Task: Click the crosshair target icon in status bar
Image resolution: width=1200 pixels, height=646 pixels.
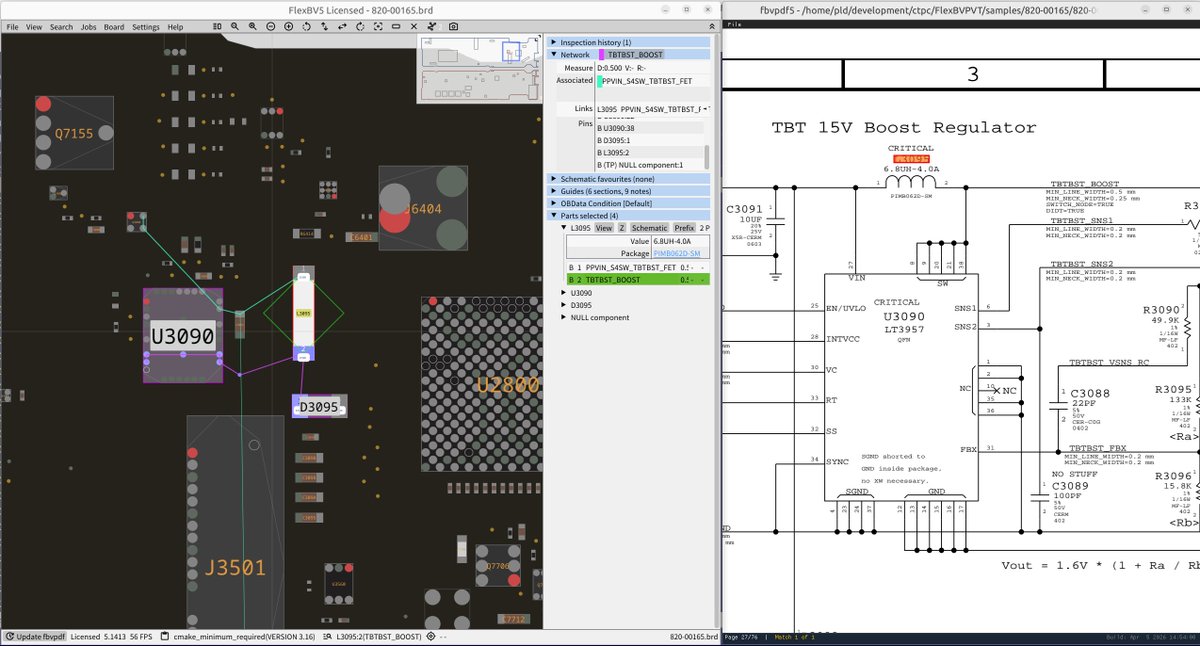Action: pyautogui.click(x=431, y=636)
